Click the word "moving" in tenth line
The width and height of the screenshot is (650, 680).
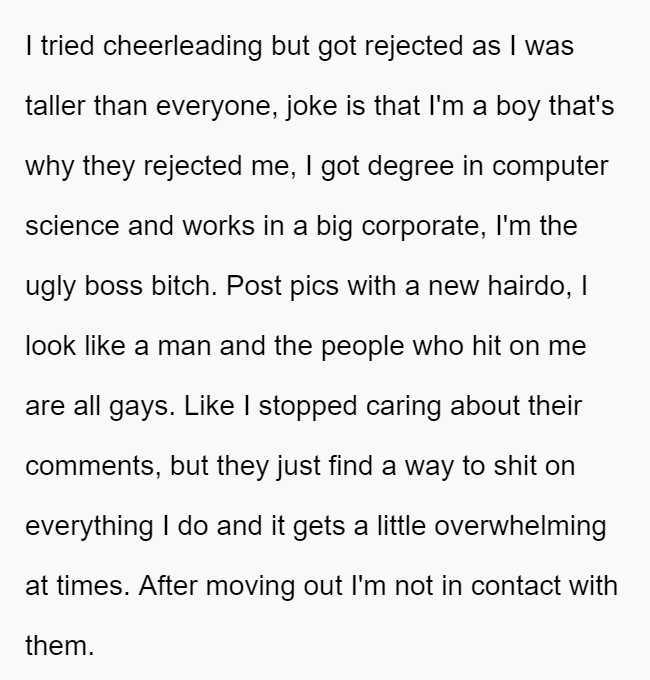tap(250, 586)
